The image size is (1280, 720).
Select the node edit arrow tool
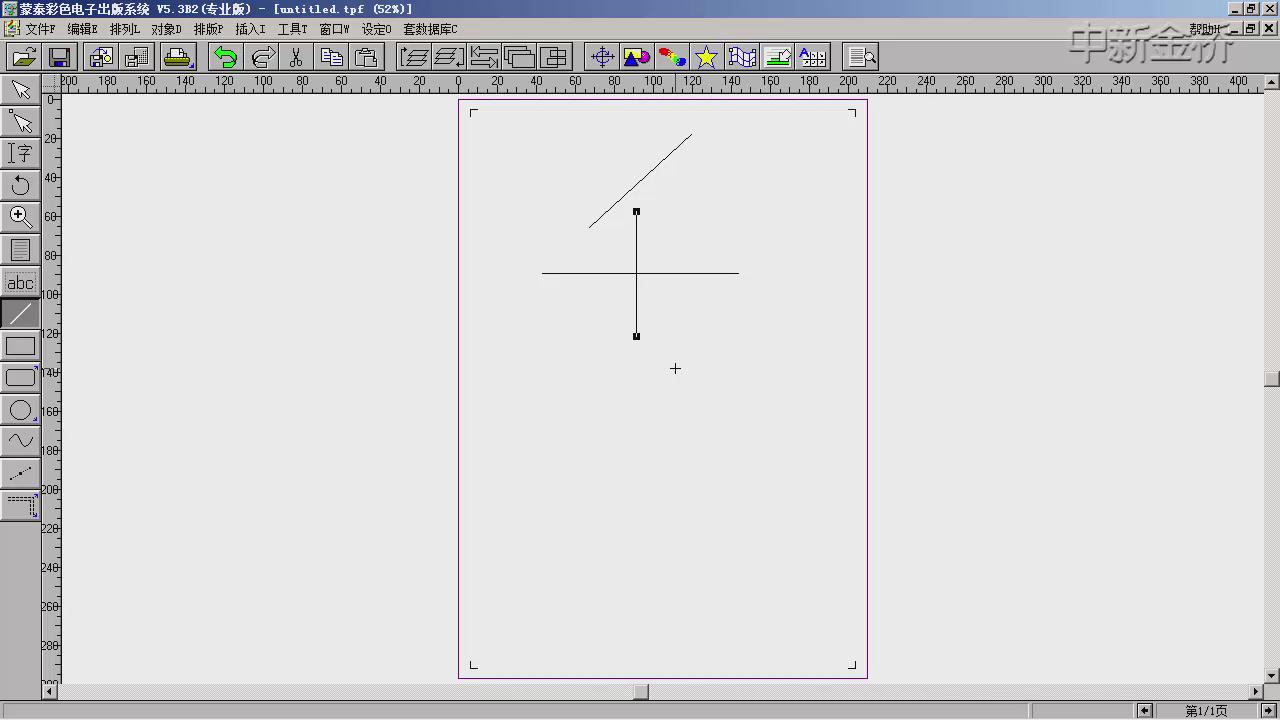[20, 122]
